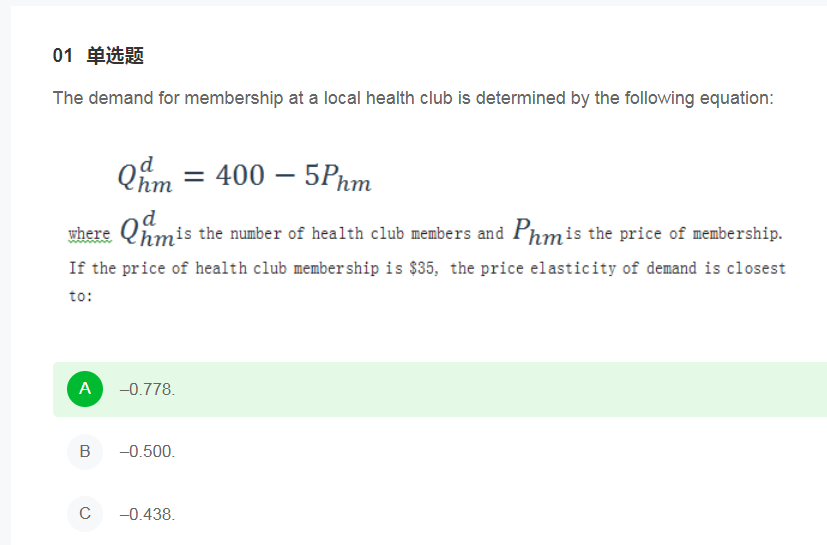Screen dimensions: 827x545
Task: Choose the option B circle
Action: (85, 452)
